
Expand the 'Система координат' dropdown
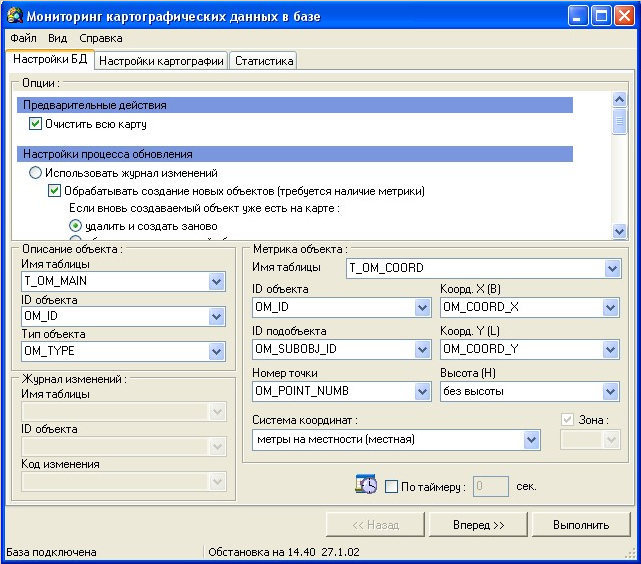(x=531, y=440)
